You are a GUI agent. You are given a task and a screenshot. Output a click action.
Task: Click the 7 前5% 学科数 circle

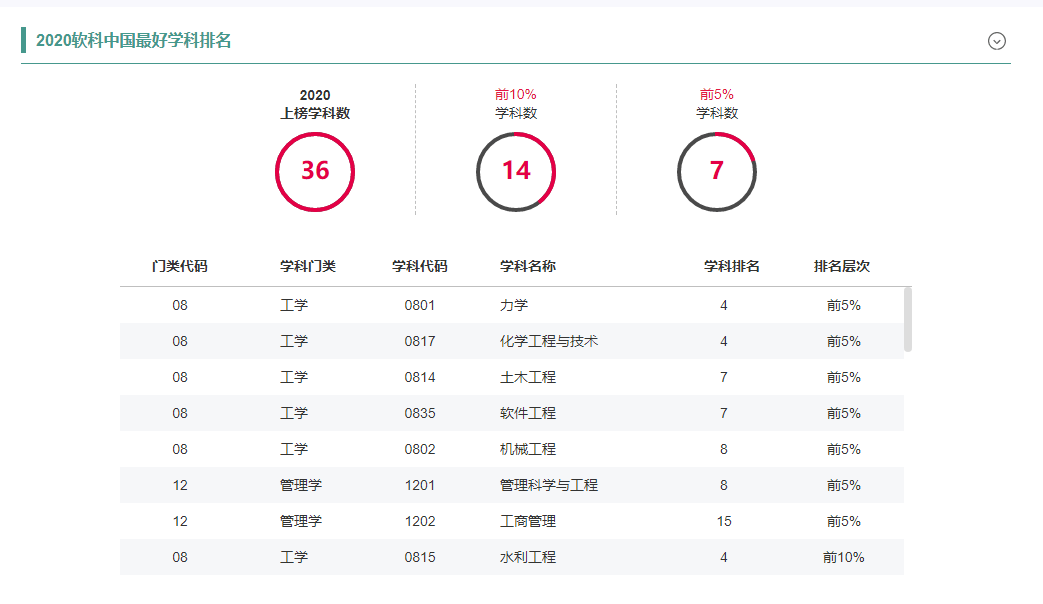pyautogui.click(x=716, y=171)
